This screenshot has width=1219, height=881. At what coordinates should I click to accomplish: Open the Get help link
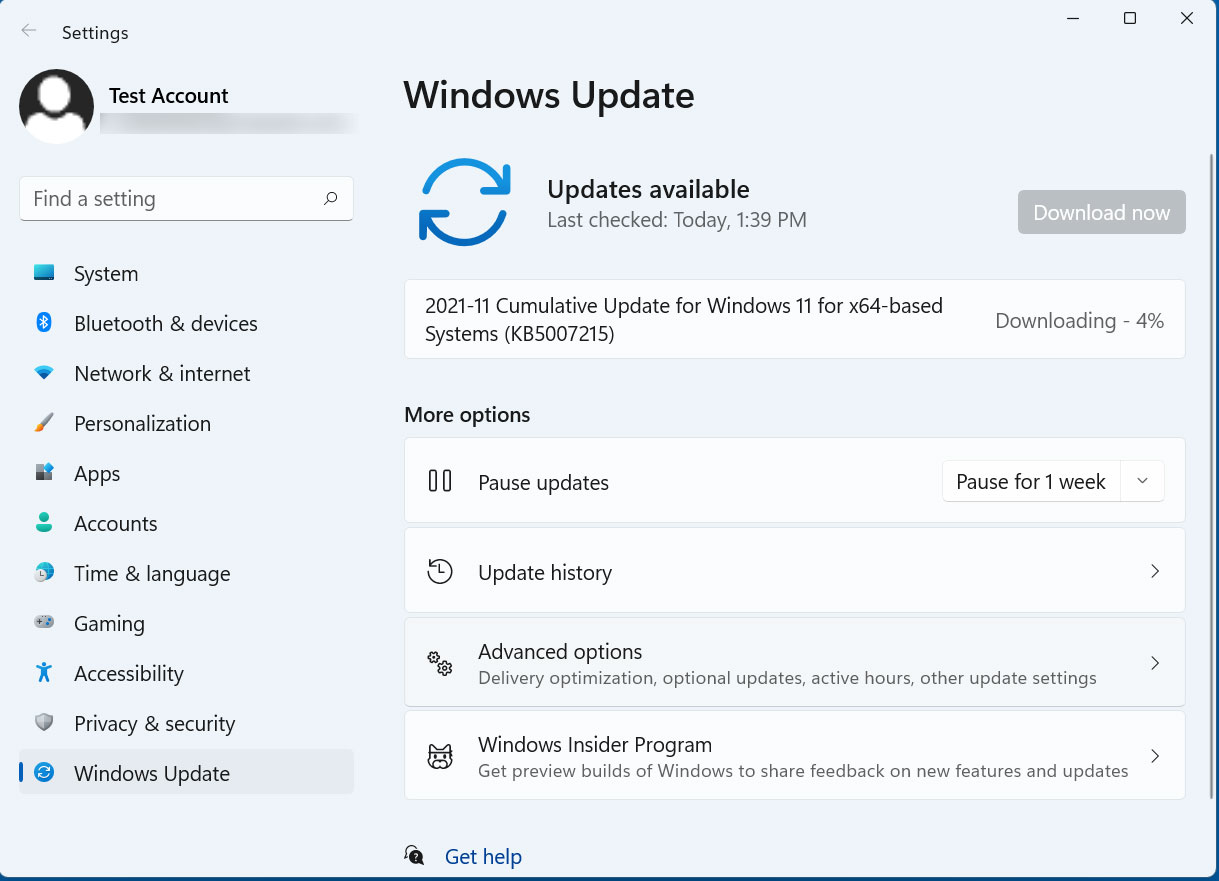coord(483,856)
